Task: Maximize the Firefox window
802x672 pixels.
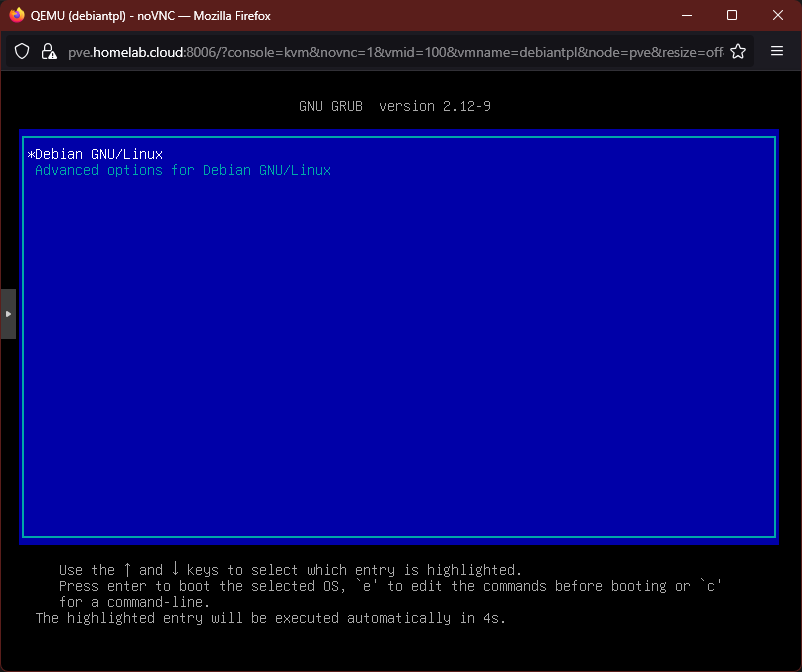Action: (x=731, y=15)
